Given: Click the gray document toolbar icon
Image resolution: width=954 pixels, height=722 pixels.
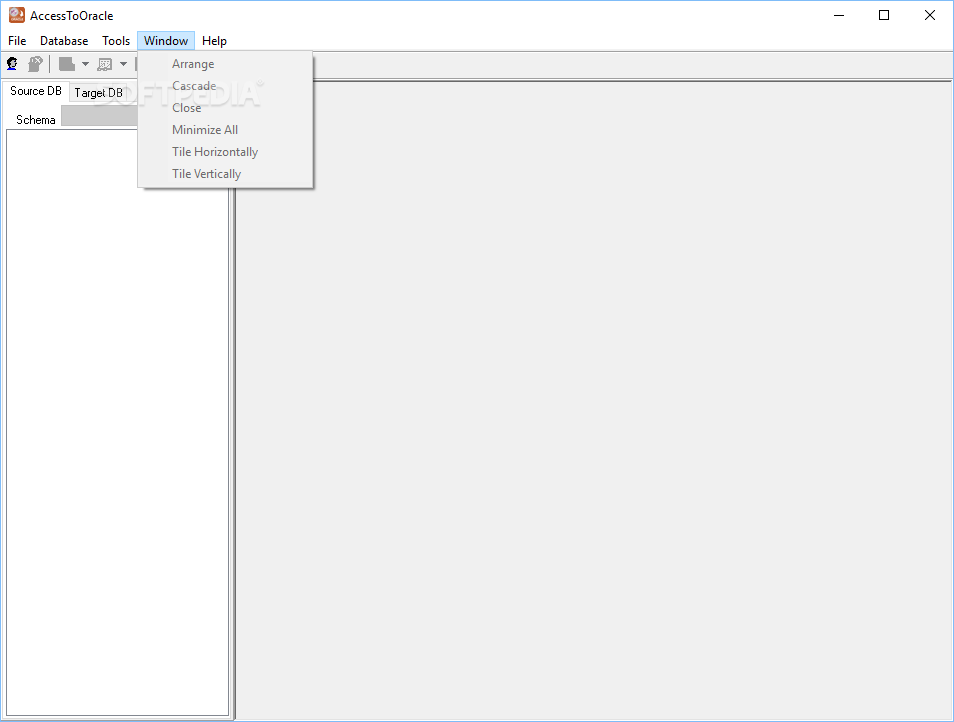Looking at the screenshot, I should (x=66, y=64).
